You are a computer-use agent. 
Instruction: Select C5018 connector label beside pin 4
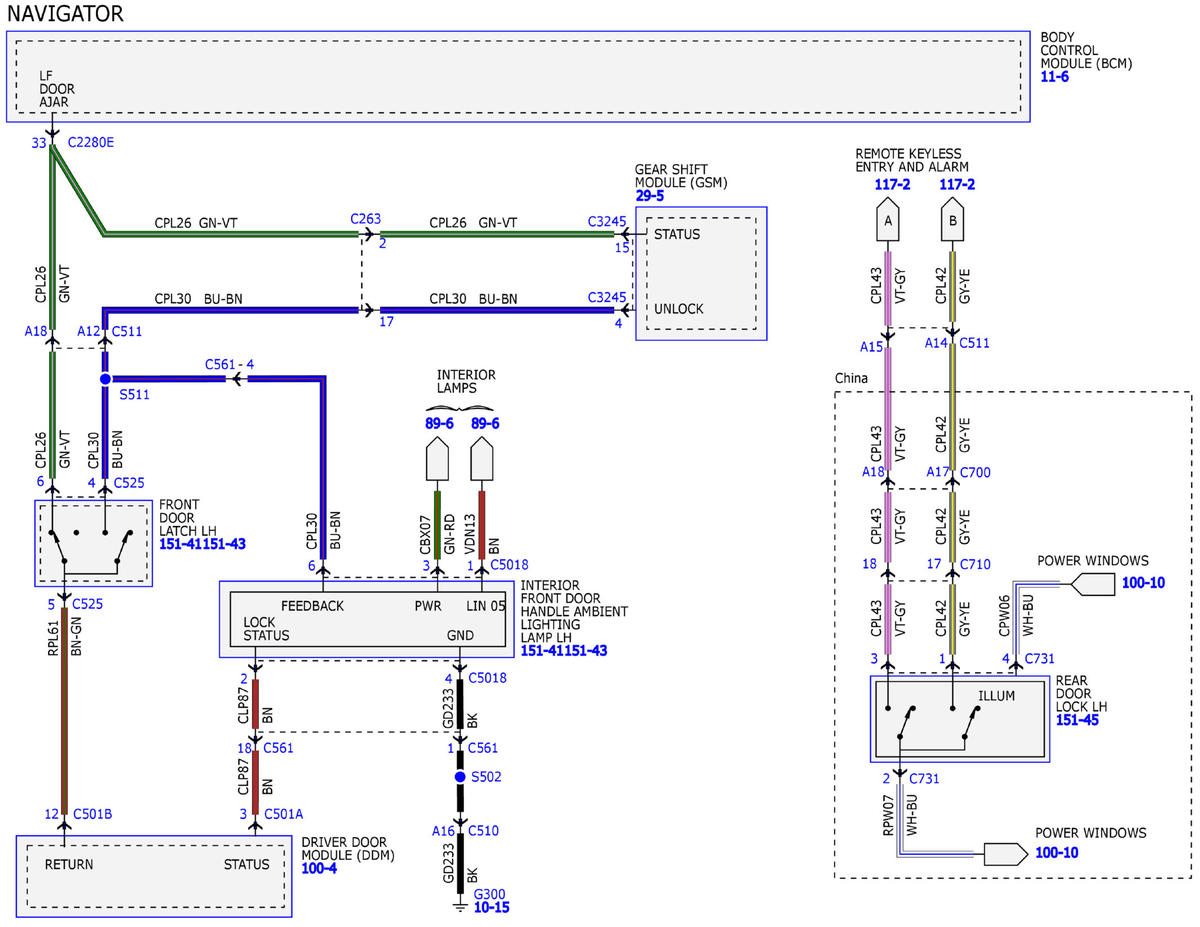[488, 679]
